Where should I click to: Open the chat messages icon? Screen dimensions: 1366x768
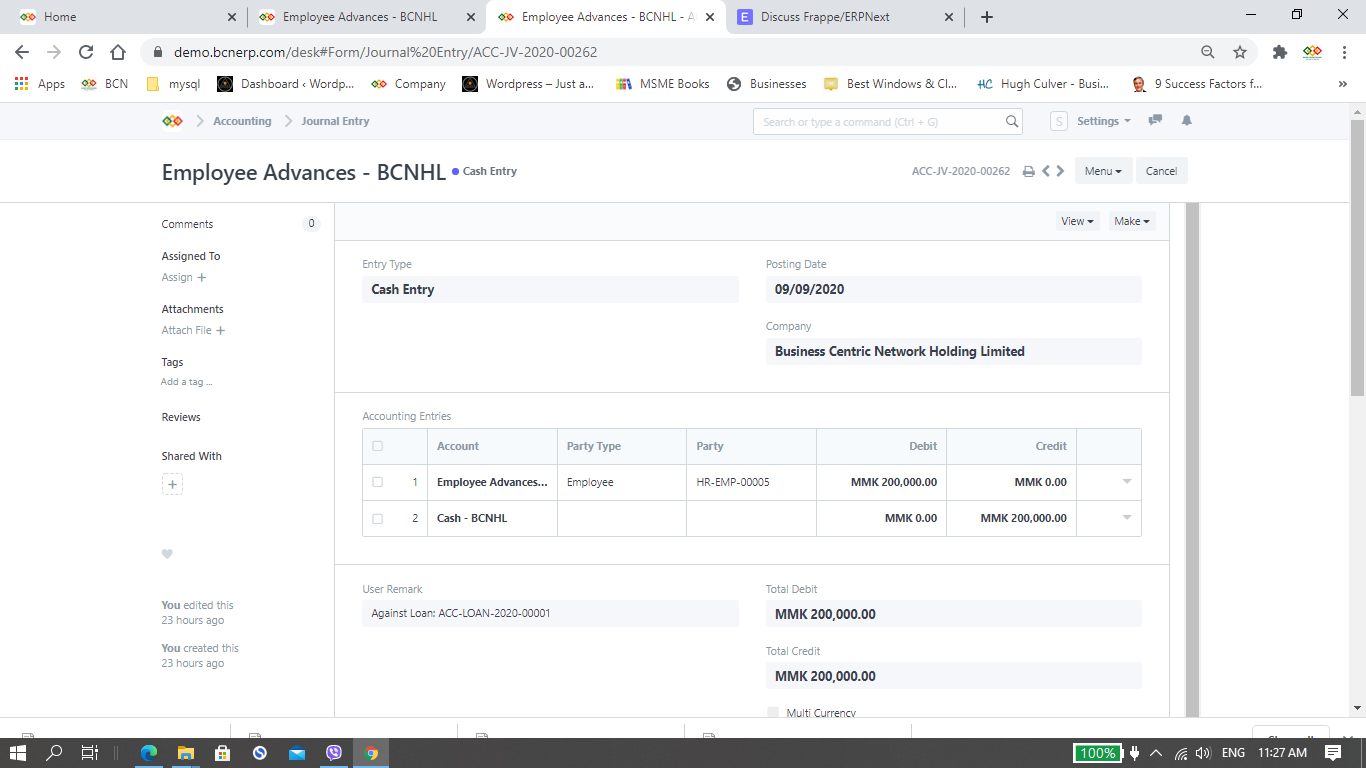pyautogui.click(x=1155, y=121)
